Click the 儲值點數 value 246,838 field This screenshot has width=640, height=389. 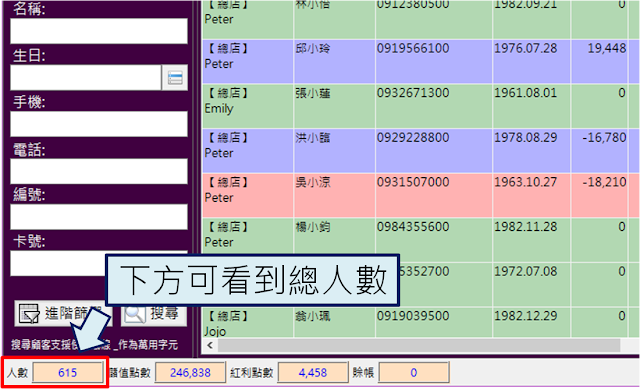(x=190, y=372)
